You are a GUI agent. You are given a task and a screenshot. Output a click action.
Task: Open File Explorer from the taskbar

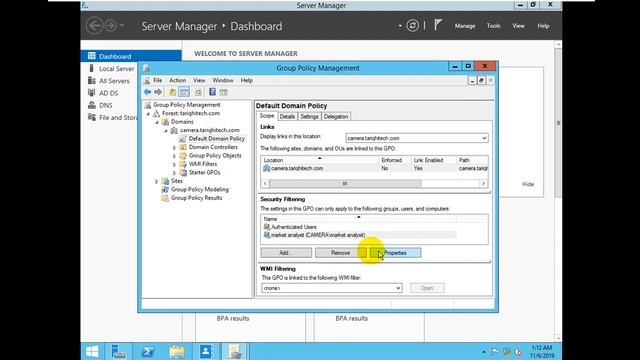click(x=177, y=351)
